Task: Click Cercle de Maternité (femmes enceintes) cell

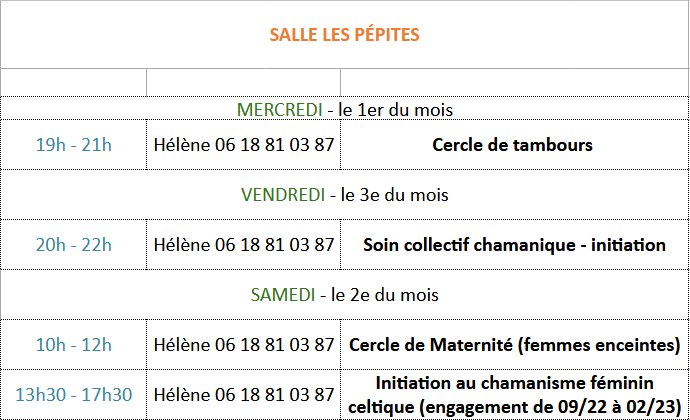Action: pyautogui.click(x=514, y=345)
